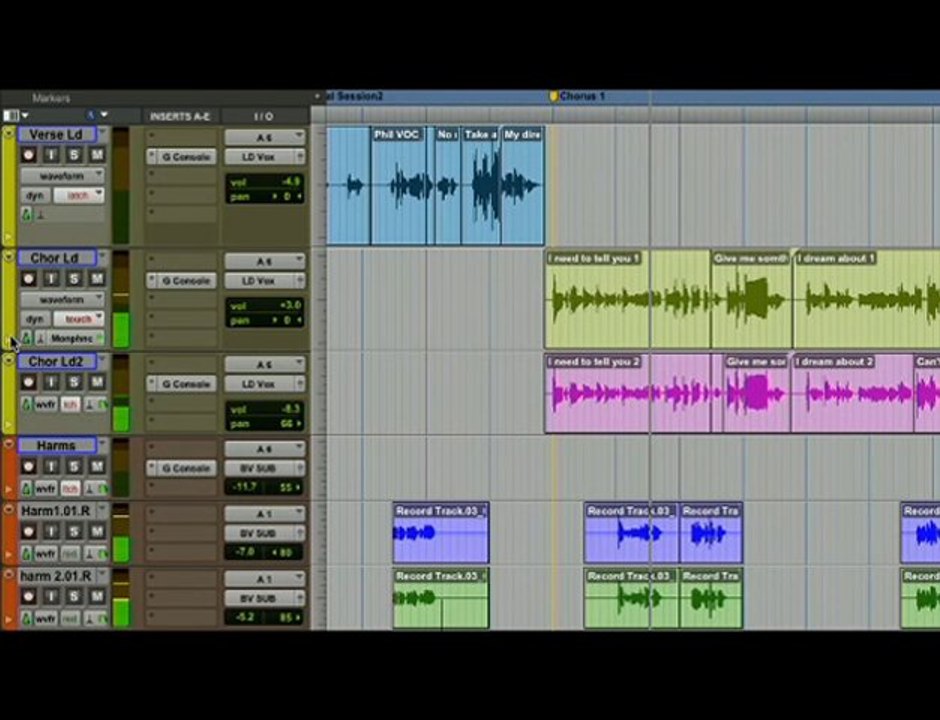
Task: Open G Console insert on Verse Ld
Action: tap(182, 157)
